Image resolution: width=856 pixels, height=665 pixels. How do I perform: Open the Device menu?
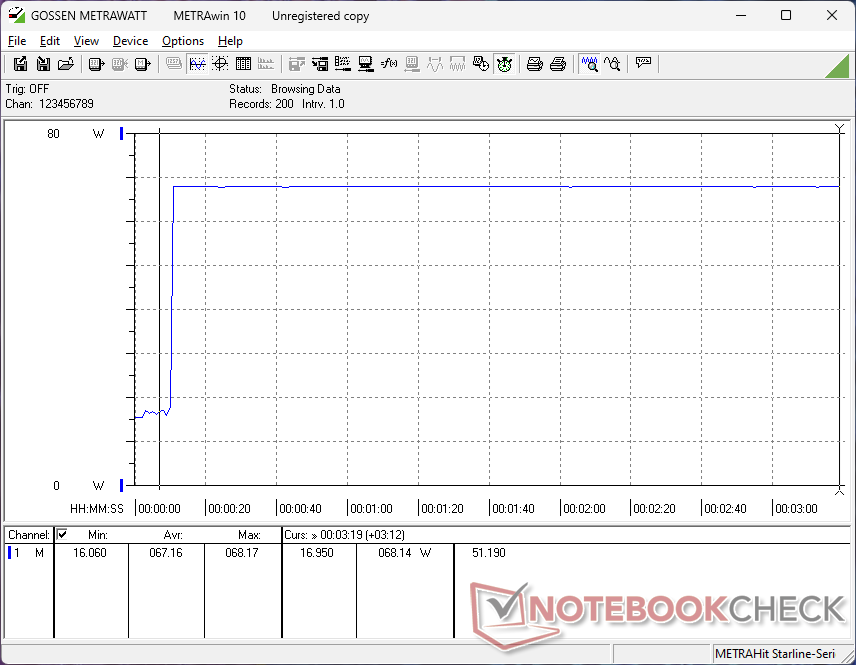click(130, 41)
